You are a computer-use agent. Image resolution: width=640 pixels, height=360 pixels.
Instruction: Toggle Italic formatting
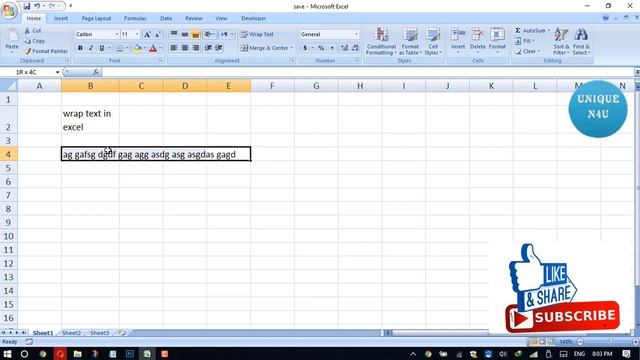[x=91, y=48]
